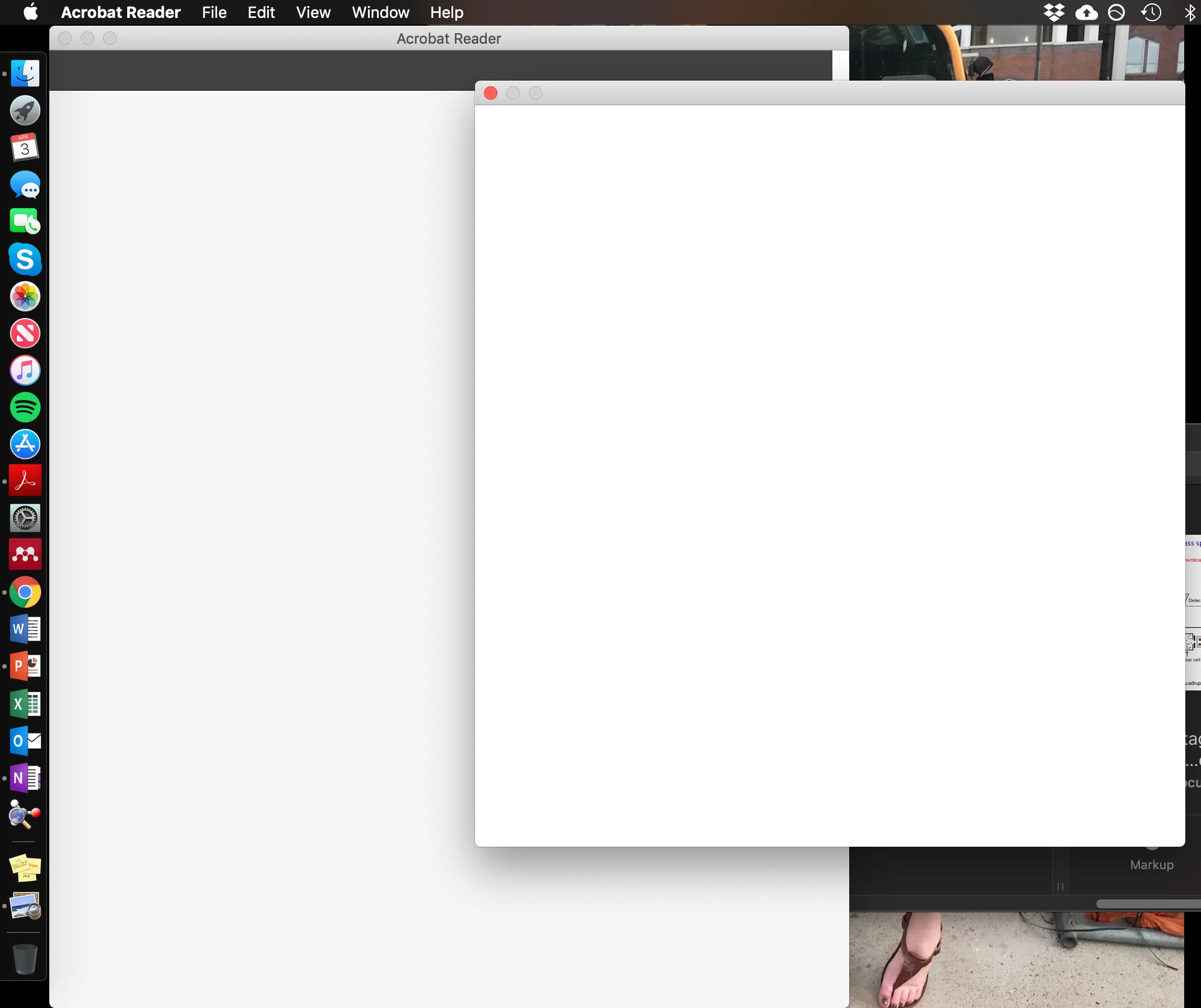Click the Time Machine menu bar icon
Image resolution: width=1201 pixels, height=1008 pixels.
click(1151, 12)
